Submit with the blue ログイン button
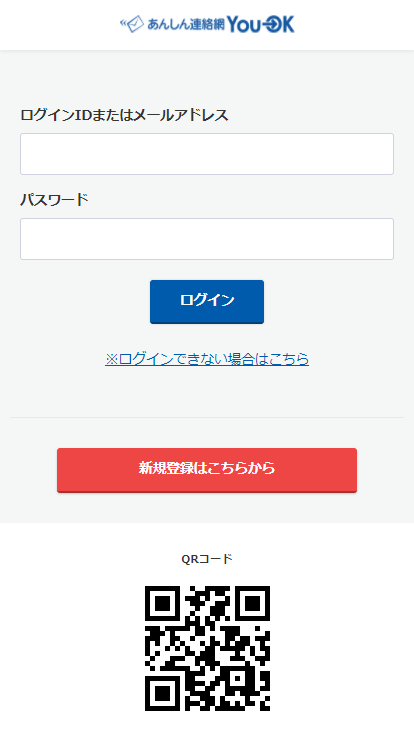The height and width of the screenshot is (744, 414). (207, 302)
